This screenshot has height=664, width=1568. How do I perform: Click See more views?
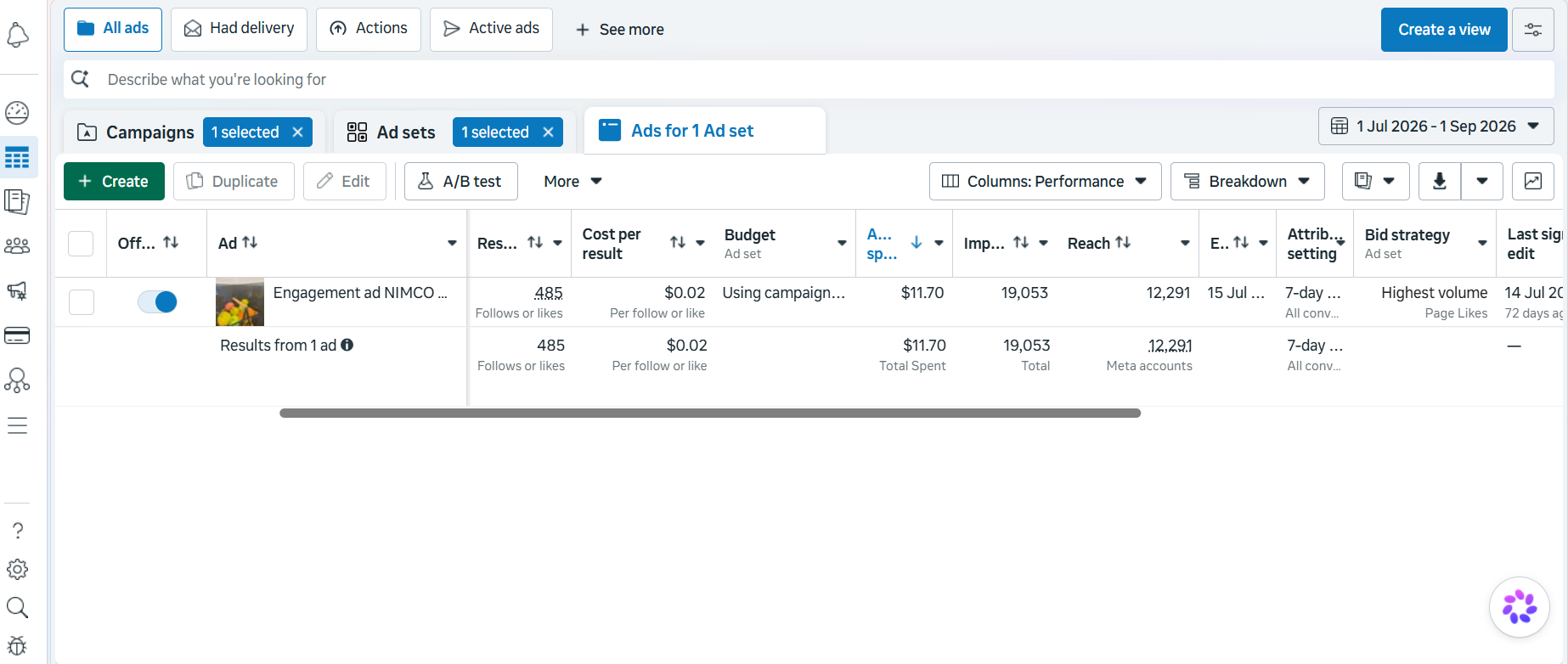[620, 30]
